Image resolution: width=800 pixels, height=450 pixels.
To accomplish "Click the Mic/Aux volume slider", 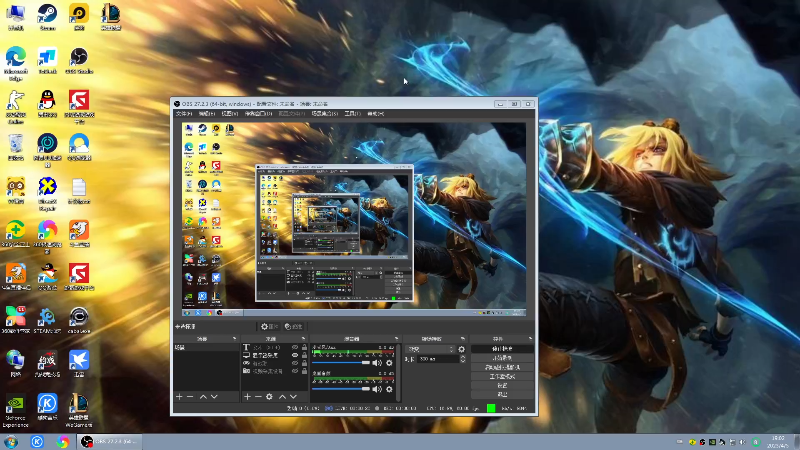I will [341, 363].
